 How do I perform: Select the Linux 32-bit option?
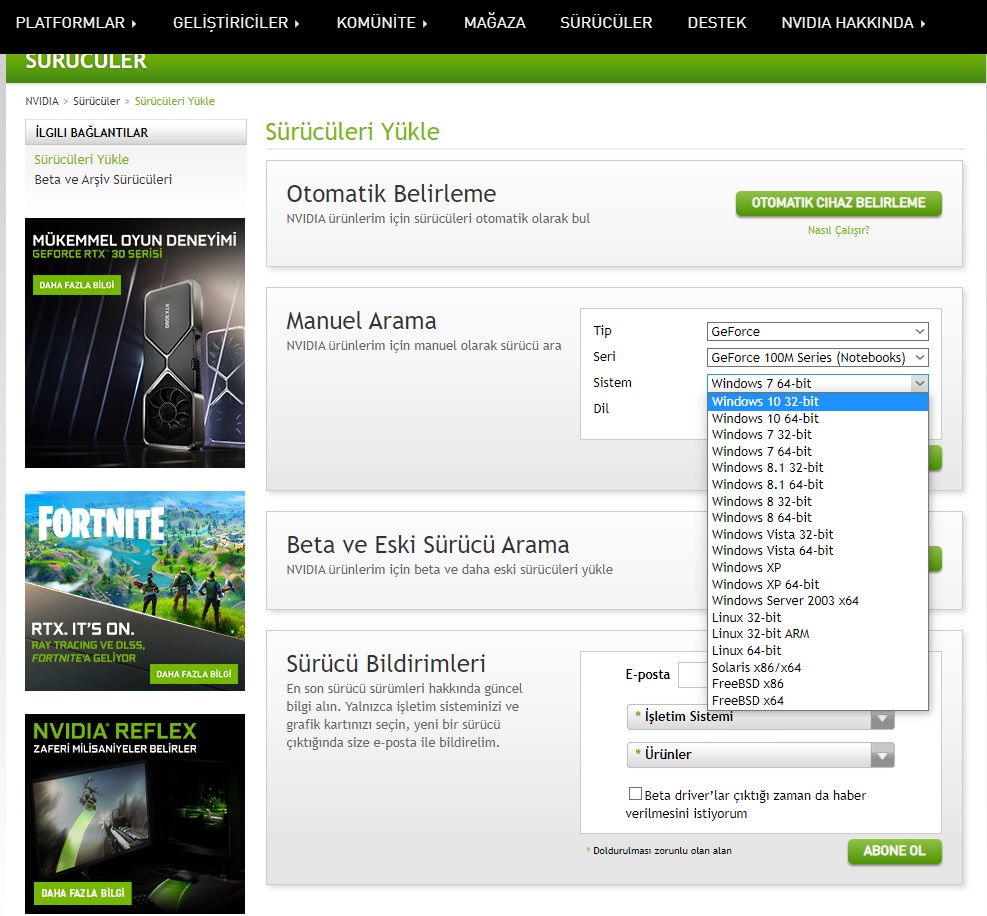pos(818,618)
